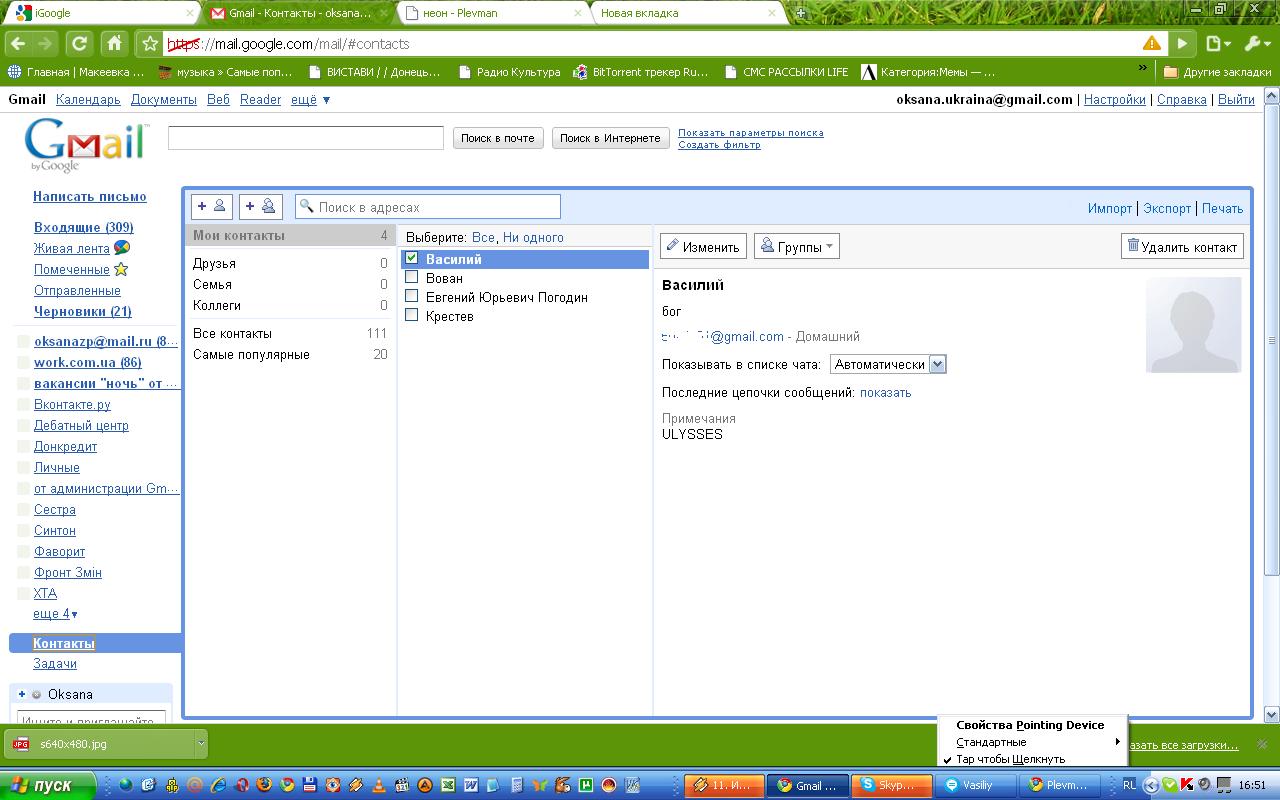Check the Евгений Юрьевич Погодин checkbox
This screenshot has width=1280, height=800.
pos(412,297)
